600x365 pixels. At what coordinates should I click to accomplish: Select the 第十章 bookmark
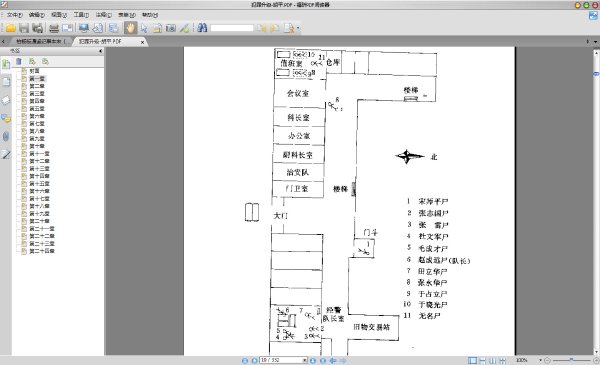point(37,146)
